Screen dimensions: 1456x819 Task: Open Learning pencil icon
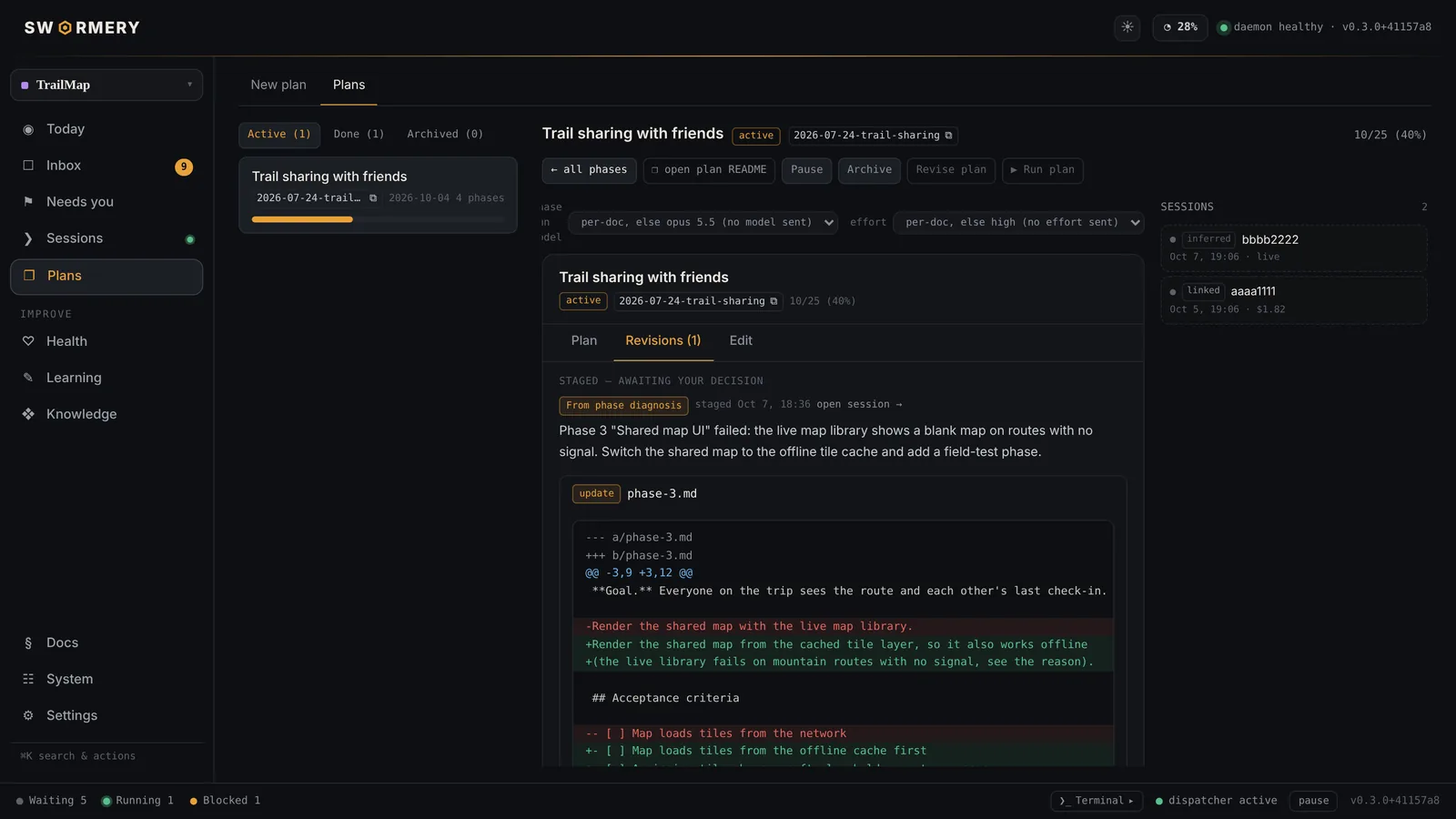[x=28, y=378]
